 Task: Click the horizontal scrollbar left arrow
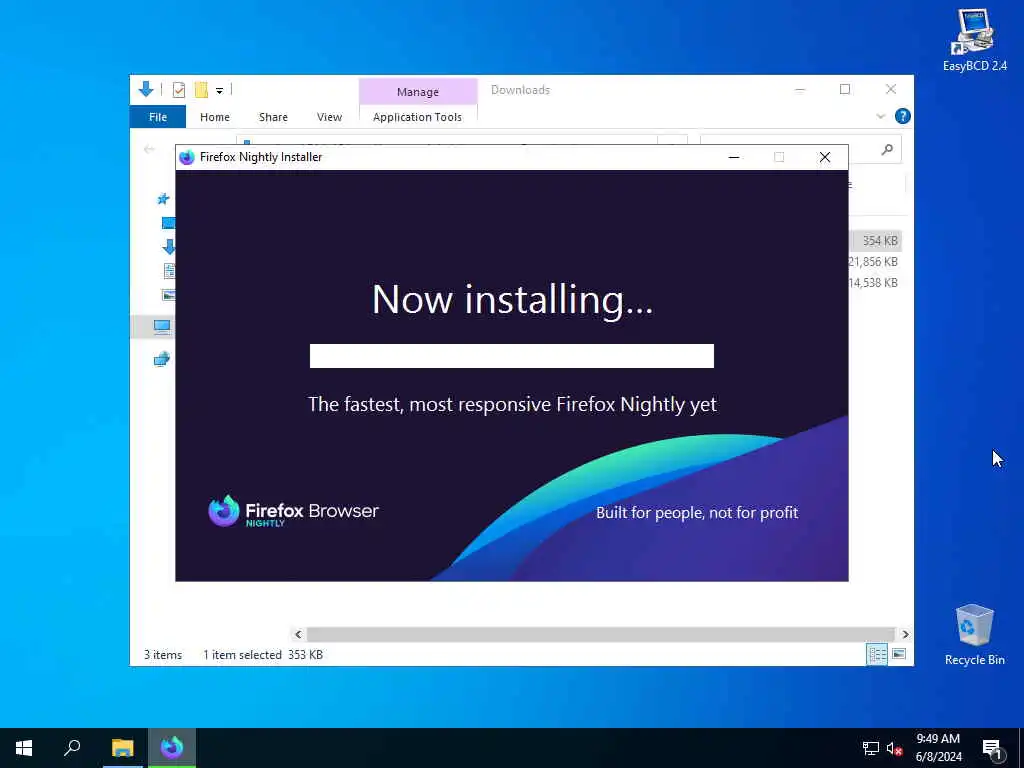click(298, 634)
